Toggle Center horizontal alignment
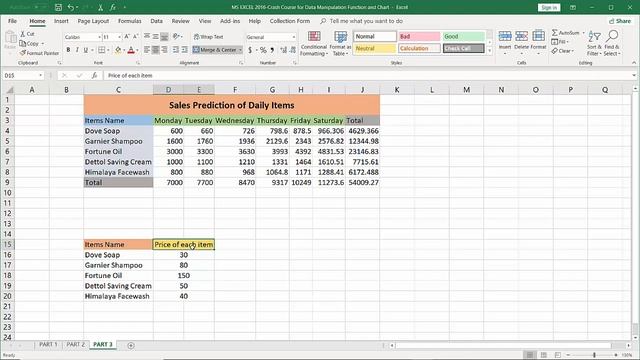Viewport: 640px width, 360px height. [156, 50]
